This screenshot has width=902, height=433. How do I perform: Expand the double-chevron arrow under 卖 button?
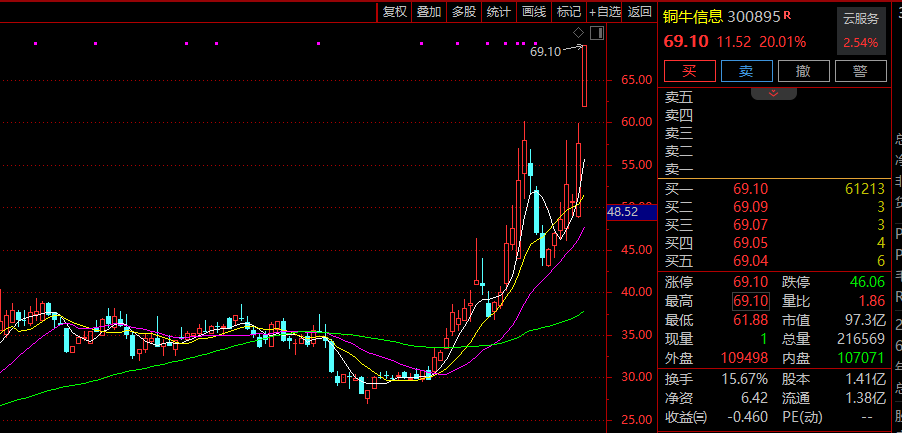click(774, 93)
